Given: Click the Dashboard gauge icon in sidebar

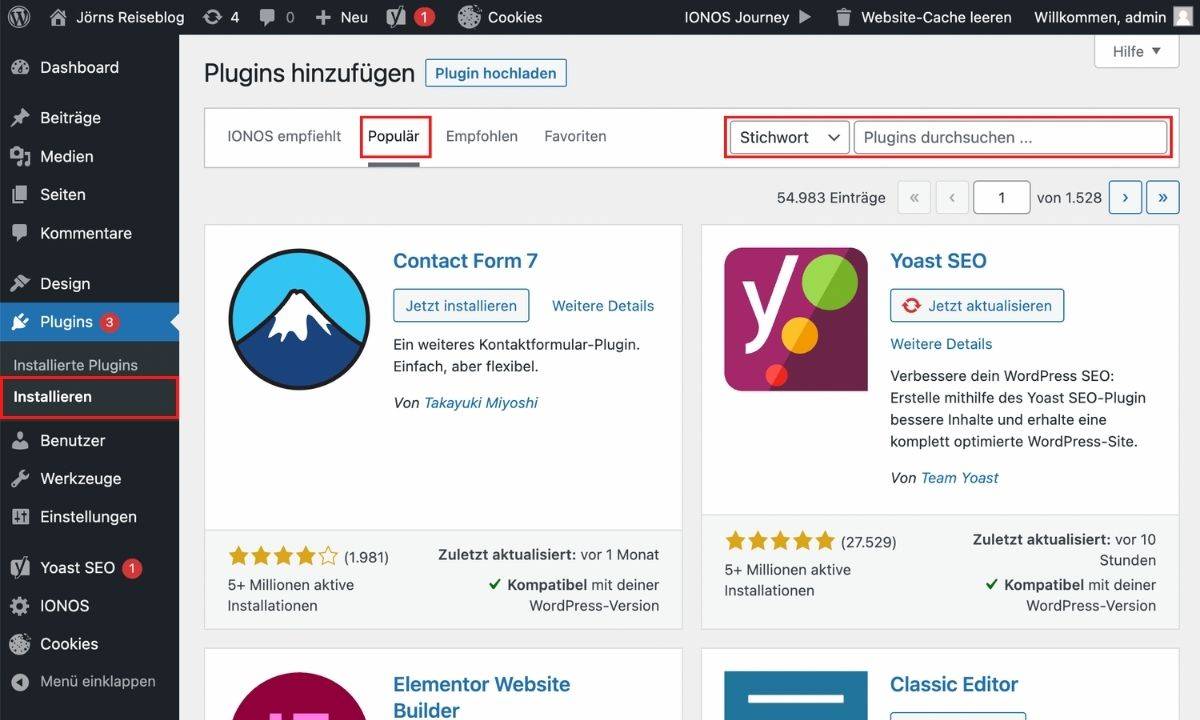Looking at the screenshot, I should point(20,68).
